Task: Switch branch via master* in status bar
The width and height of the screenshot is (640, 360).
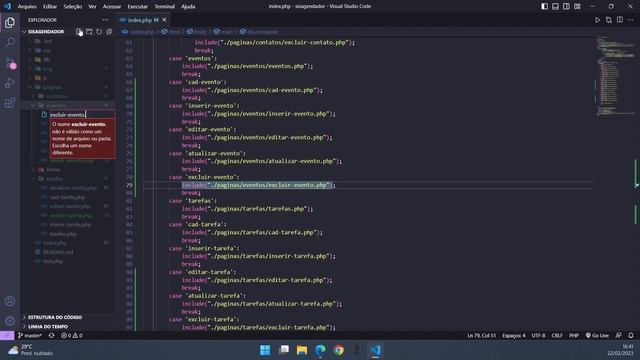Action: (30, 336)
